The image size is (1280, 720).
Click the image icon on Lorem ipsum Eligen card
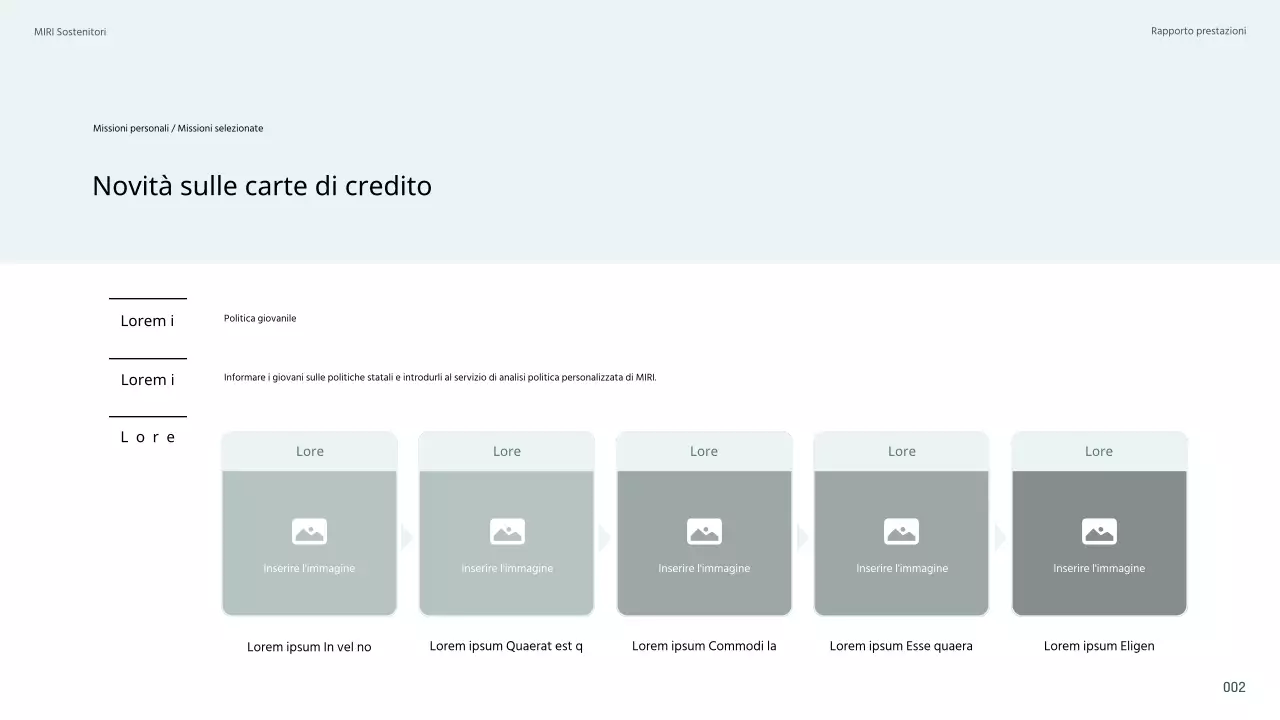tap(1099, 531)
